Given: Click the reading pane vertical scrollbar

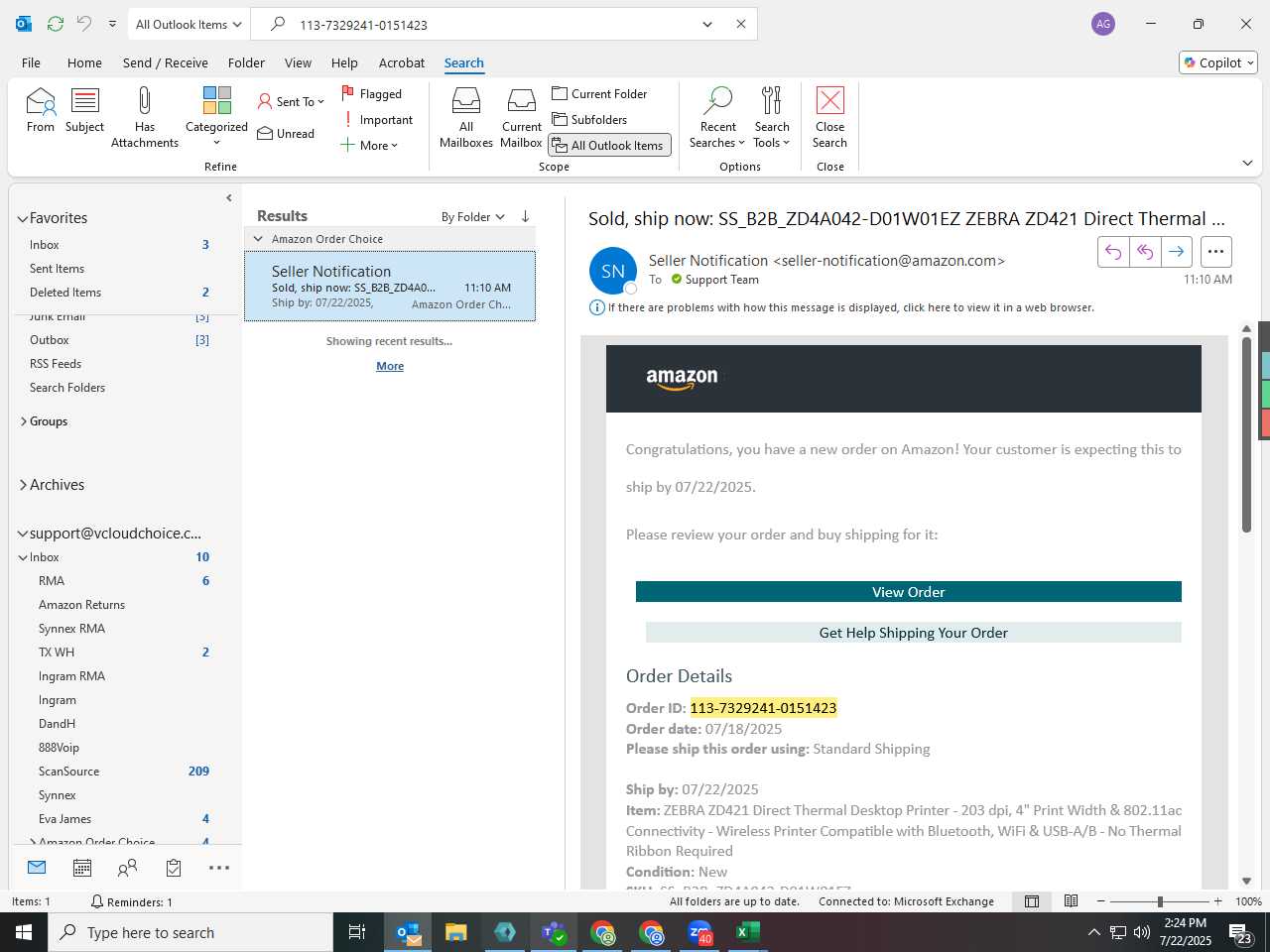Looking at the screenshot, I should click(x=1246, y=434).
